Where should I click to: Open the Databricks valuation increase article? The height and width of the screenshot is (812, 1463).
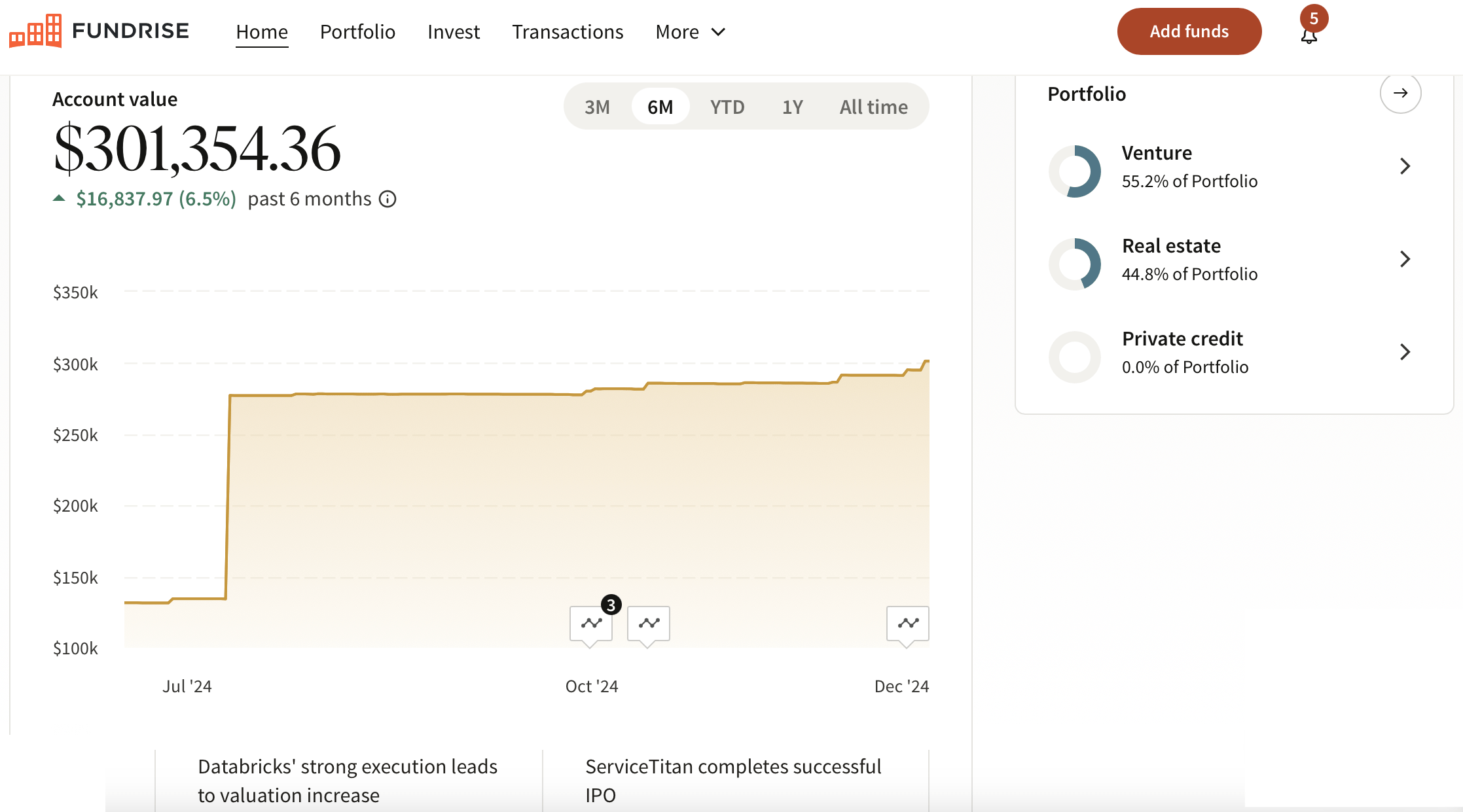coord(348,781)
